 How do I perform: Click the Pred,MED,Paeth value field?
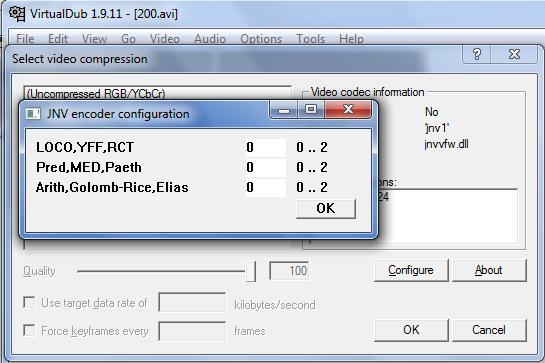pos(266,168)
